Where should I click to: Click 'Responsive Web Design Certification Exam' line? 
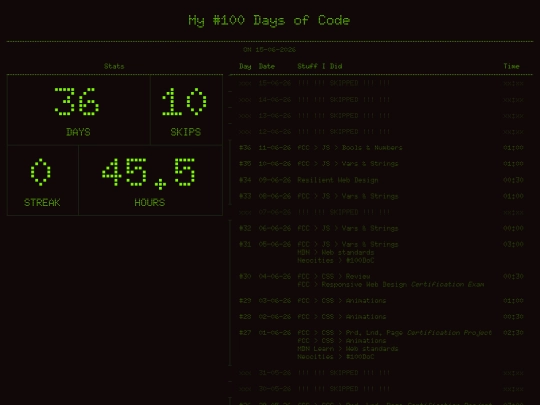[x=391, y=284]
